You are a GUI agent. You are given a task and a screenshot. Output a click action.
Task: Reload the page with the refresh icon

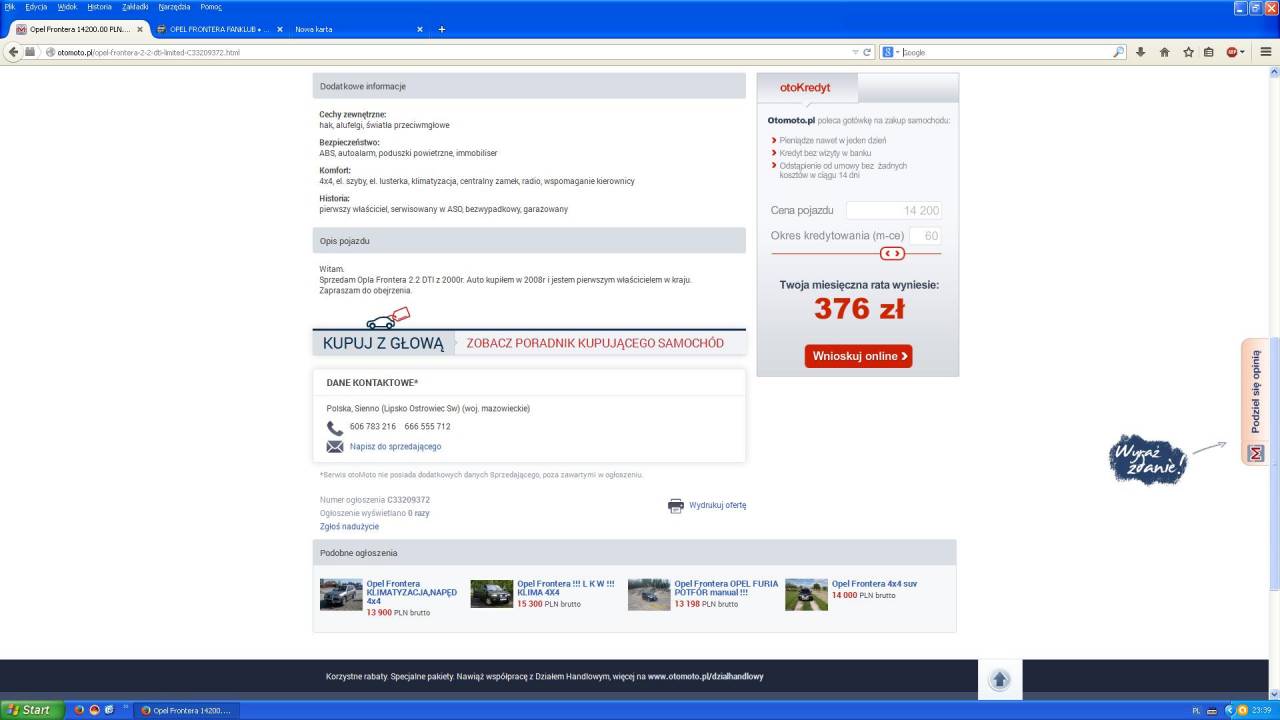(x=867, y=52)
